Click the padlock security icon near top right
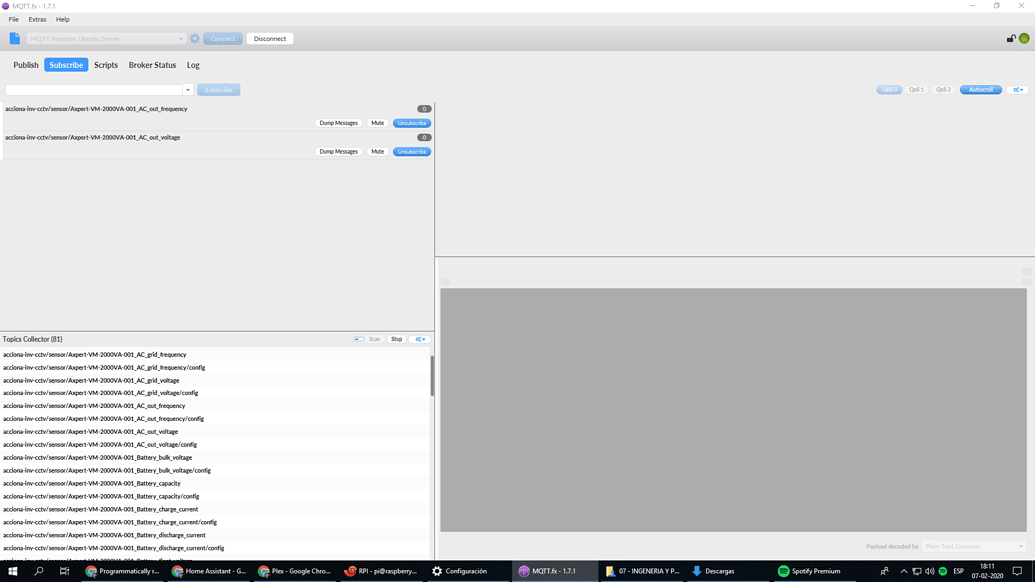Image resolution: width=1035 pixels, height=582 pixels. [1009, 38]
